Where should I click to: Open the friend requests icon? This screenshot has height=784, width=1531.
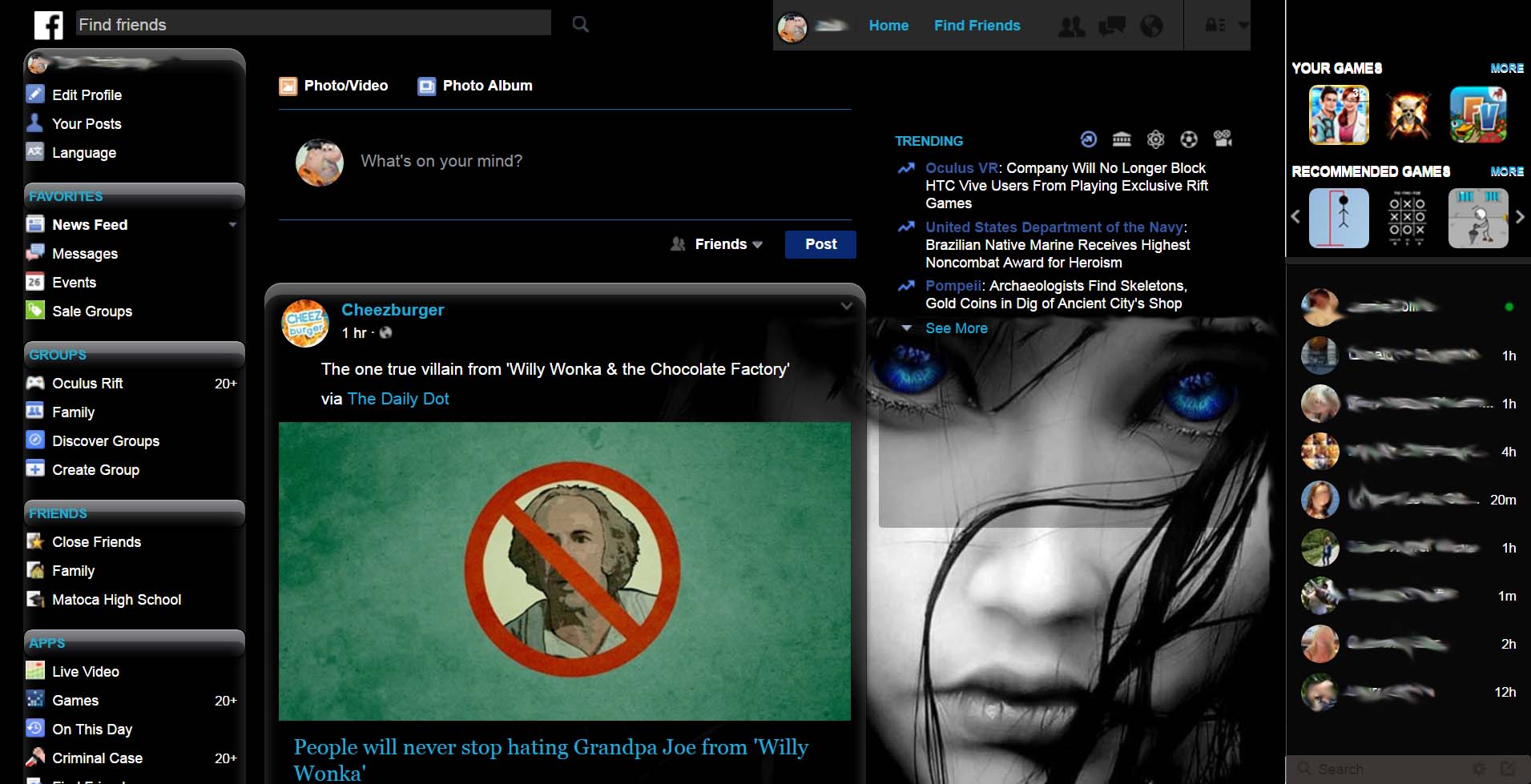click(1072, 26)
